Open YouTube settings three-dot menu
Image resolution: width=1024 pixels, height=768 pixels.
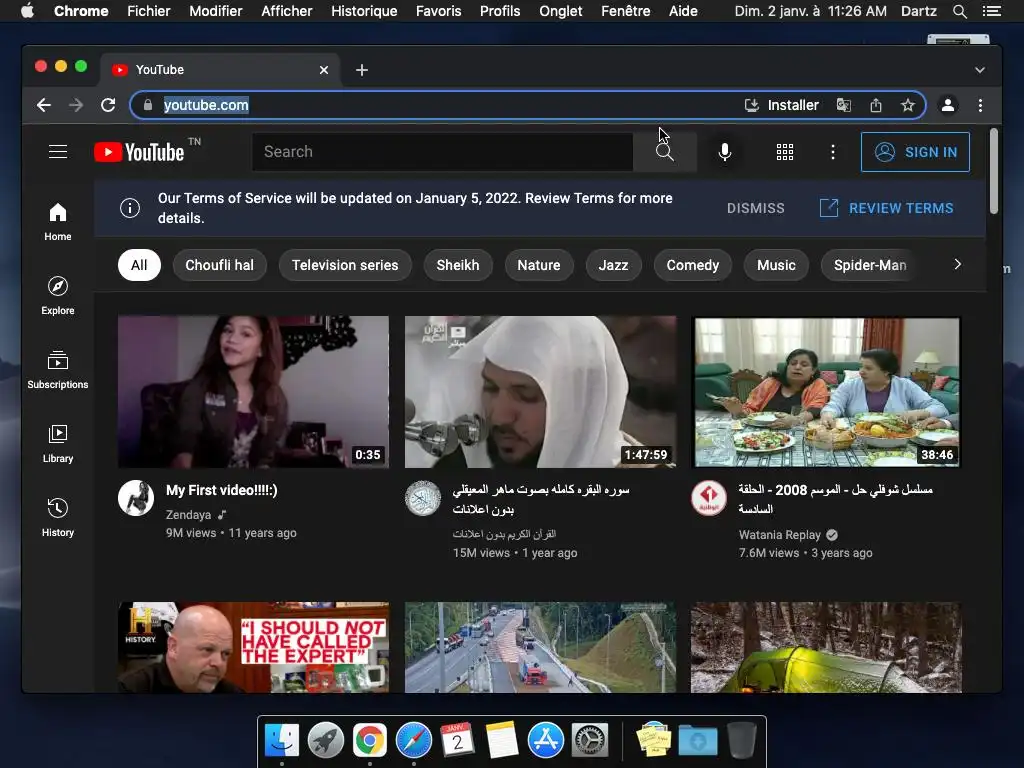tap(833, 152)
